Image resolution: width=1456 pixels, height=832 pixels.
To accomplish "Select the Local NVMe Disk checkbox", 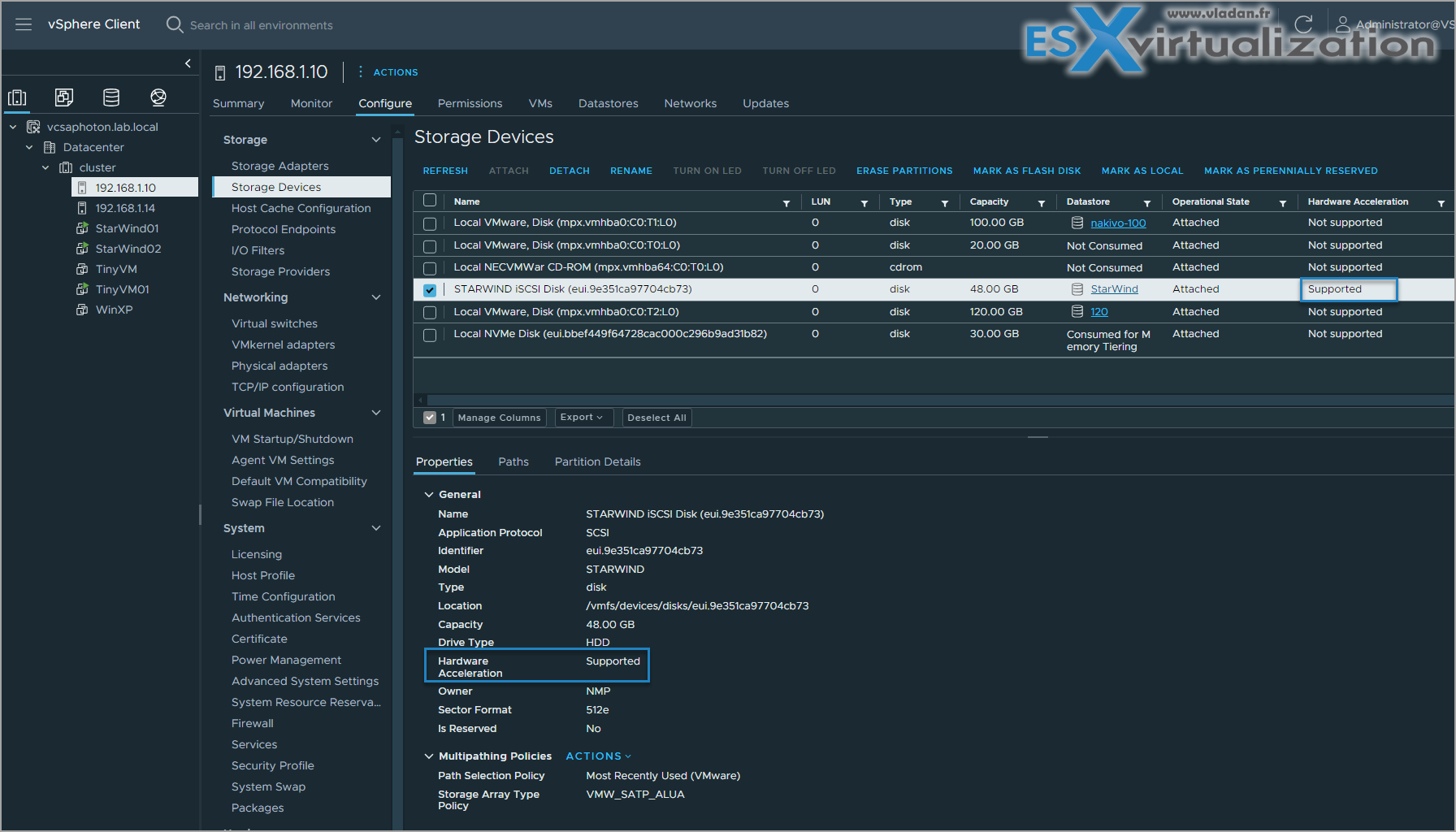I will point(430,335).
